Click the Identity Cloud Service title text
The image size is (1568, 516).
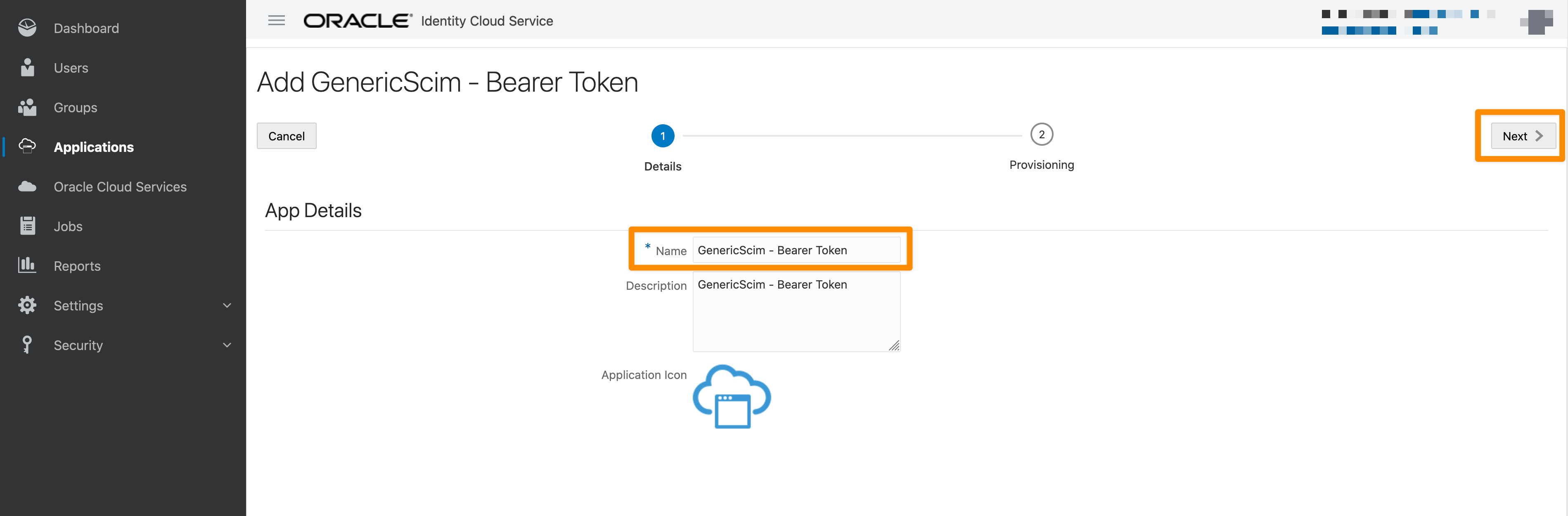click(486, 21)
